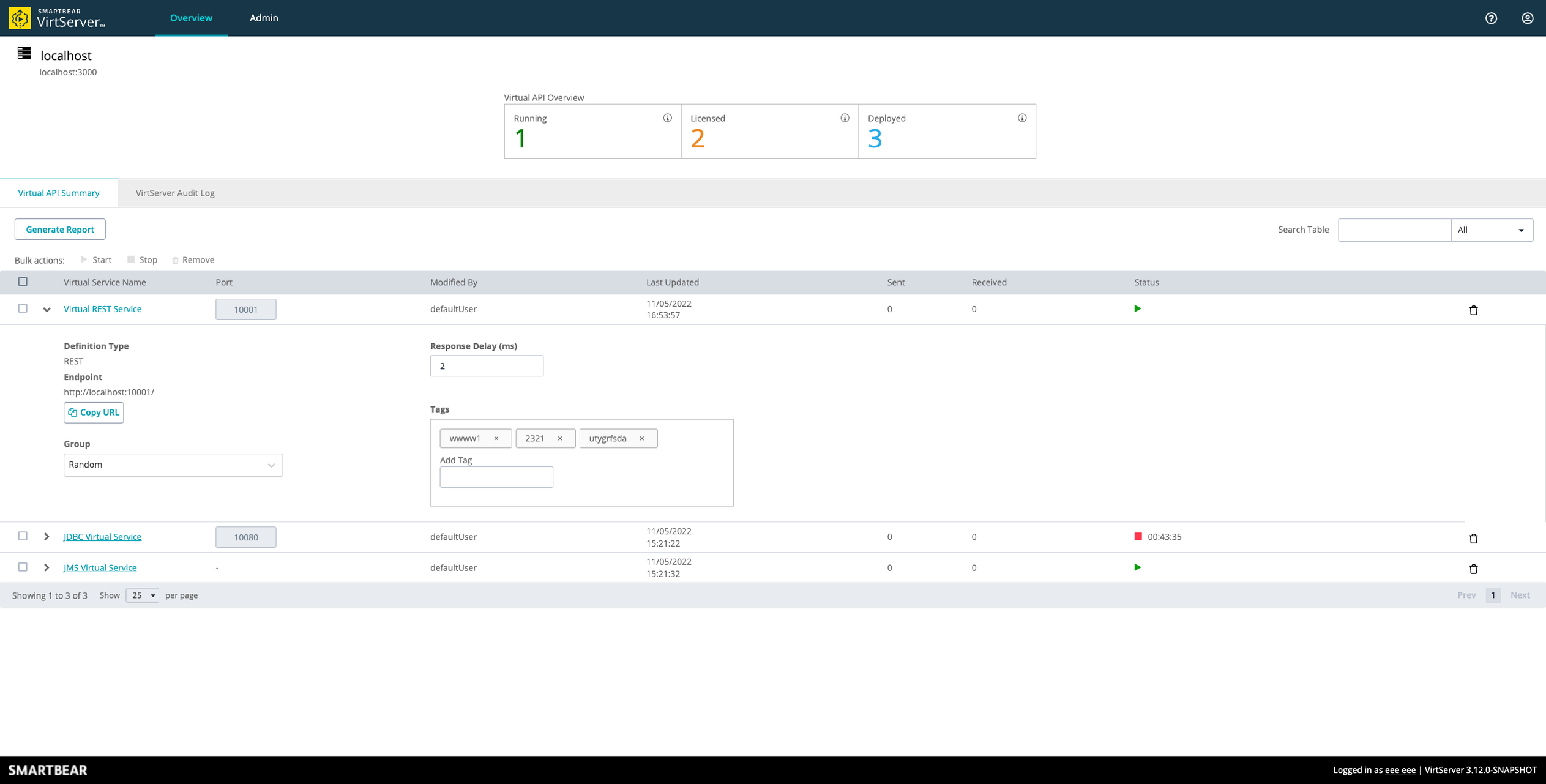The image size is (1546, 784).
Task: Delete the Virtual REST Service with trash icon
Action: (1473, 310)
